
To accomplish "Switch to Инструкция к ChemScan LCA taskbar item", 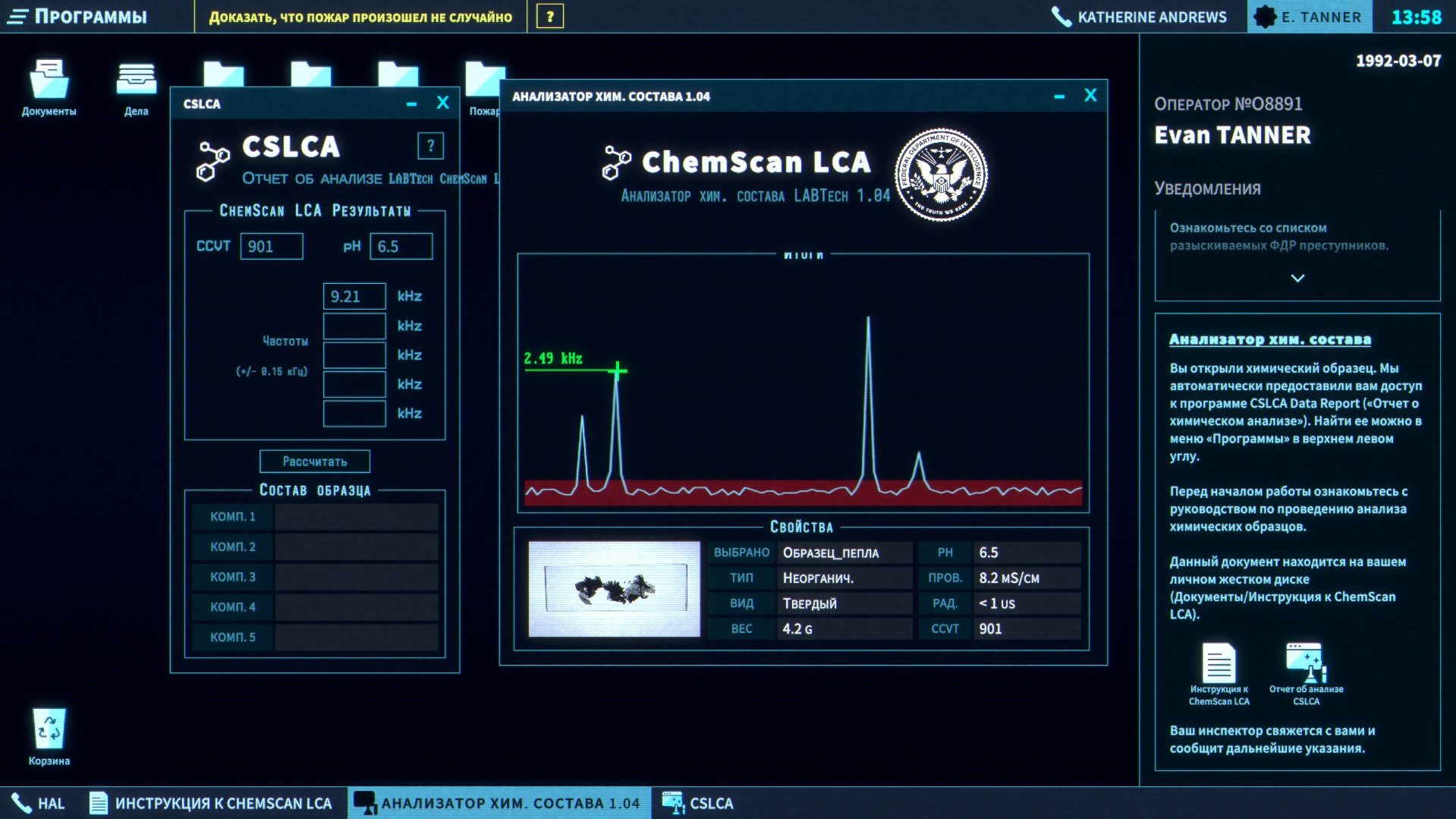I will pyautogui.click(x=211, y=803).
